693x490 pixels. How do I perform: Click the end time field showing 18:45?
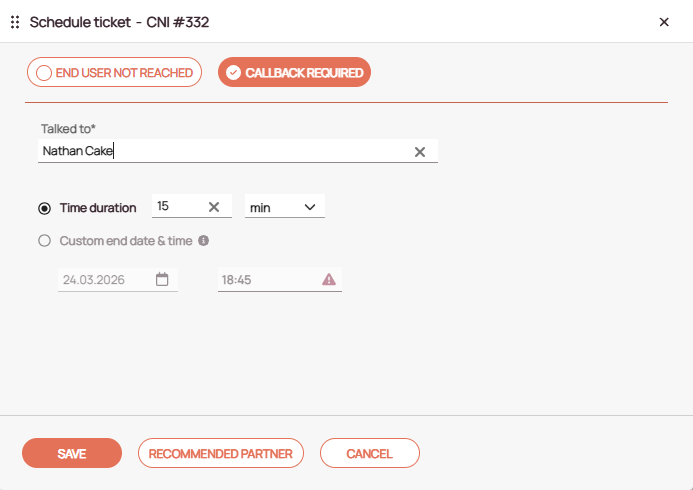click(x=265, y=281)
